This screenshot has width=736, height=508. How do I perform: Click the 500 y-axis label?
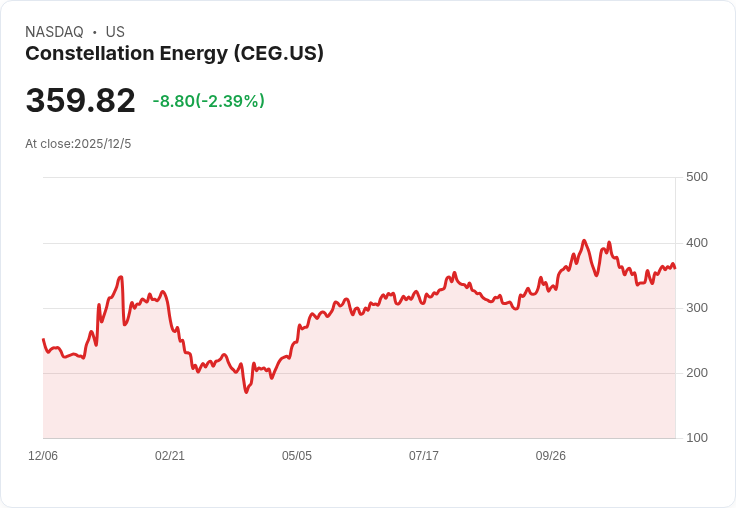696,177
